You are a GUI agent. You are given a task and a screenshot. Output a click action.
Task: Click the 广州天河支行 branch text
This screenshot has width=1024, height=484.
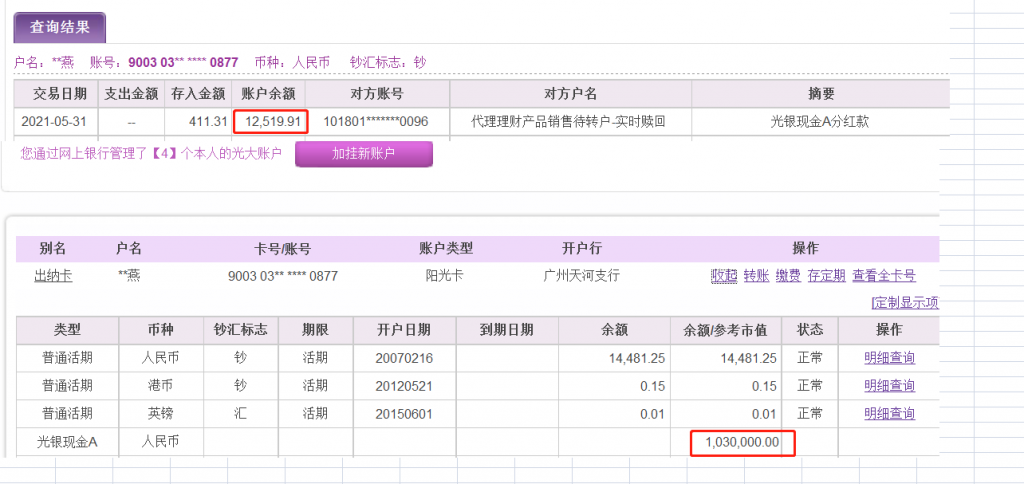coord(581,276)
